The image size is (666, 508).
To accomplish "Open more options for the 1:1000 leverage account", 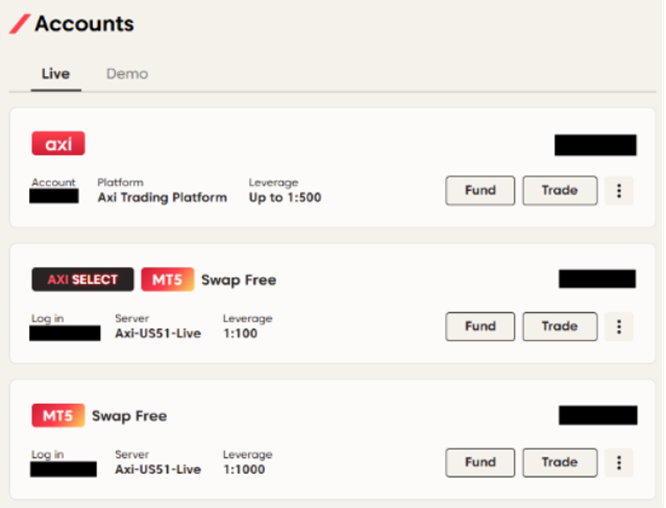I will click(619, 463).
